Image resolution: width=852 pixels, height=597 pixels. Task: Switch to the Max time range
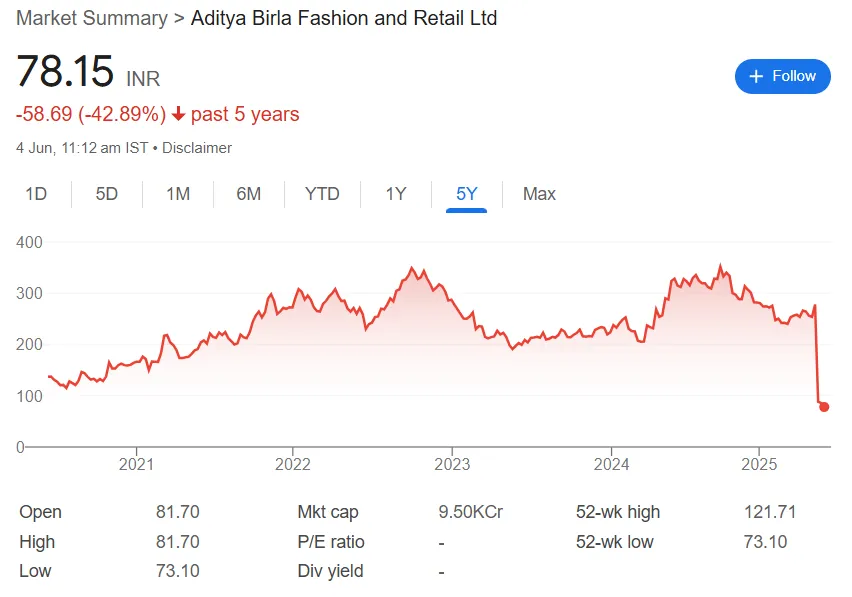point(538,194)
